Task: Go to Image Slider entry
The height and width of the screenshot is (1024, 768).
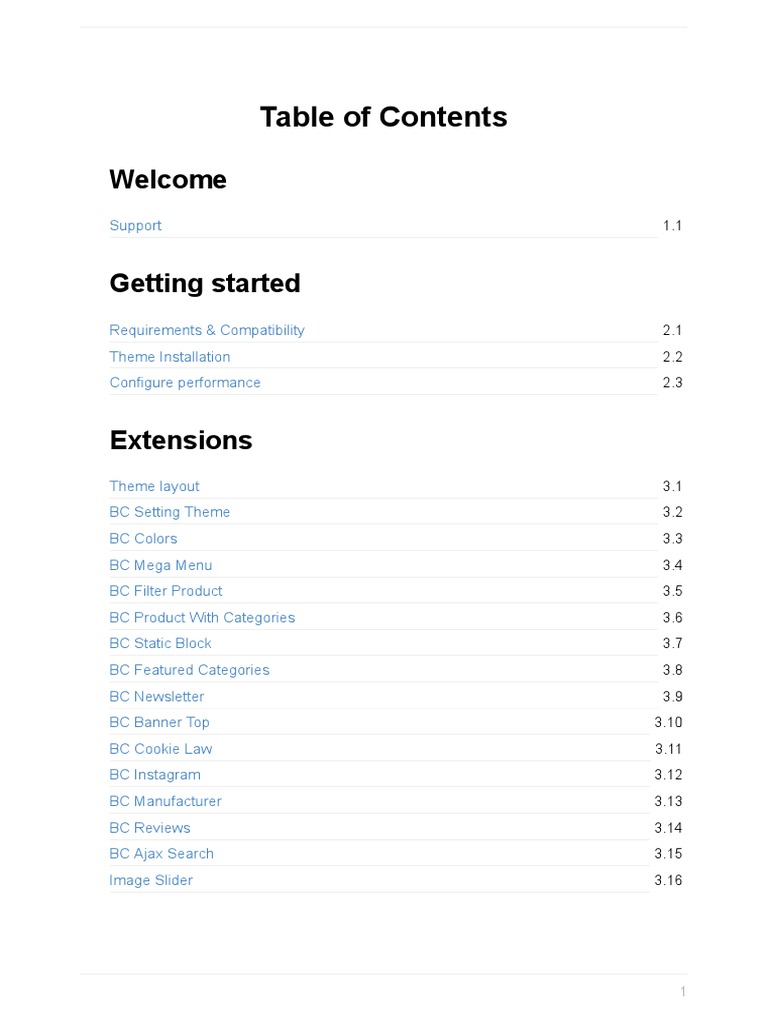Action: [x=151, y=881]
